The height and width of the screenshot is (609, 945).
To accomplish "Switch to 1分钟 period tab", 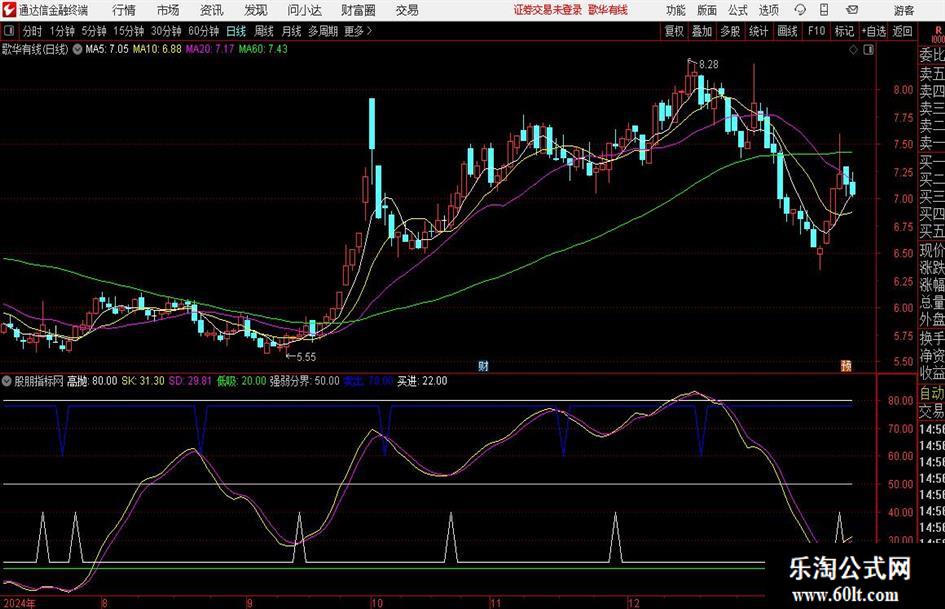I will (61, 31).
